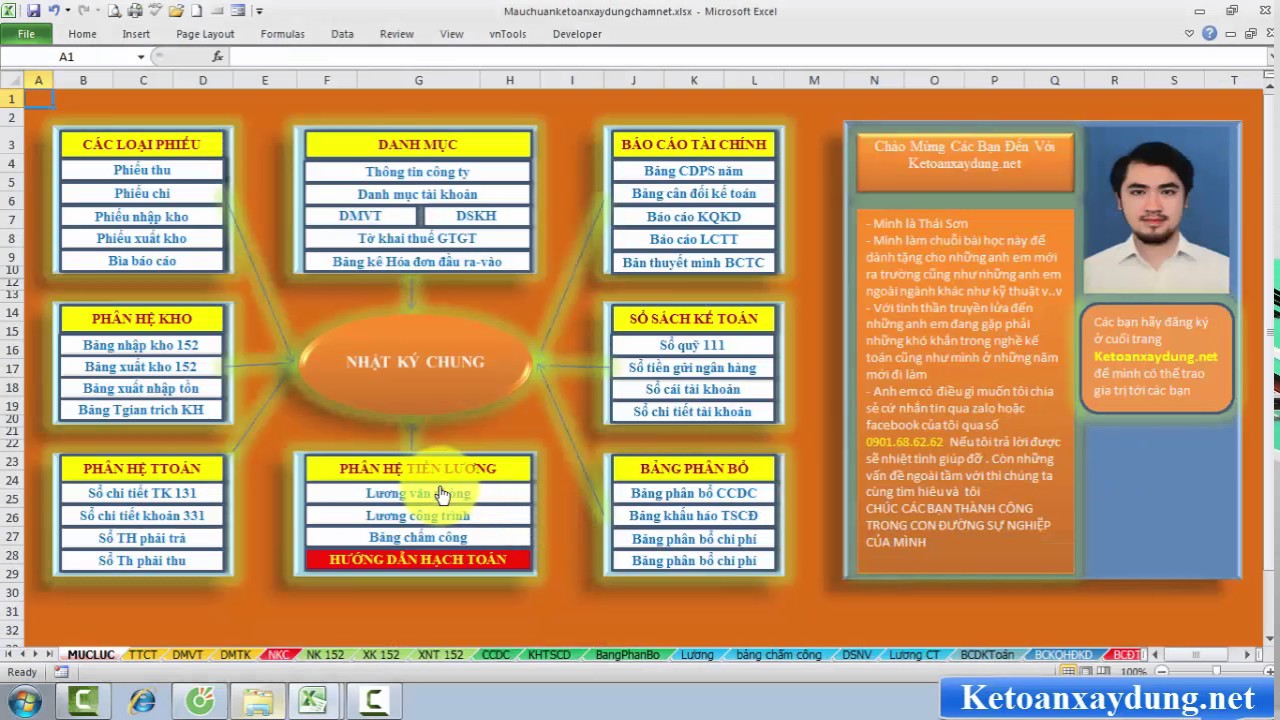Click the DMVT button
The image size is (1280, 720).
pyautogui.click(x=360, y=216)
